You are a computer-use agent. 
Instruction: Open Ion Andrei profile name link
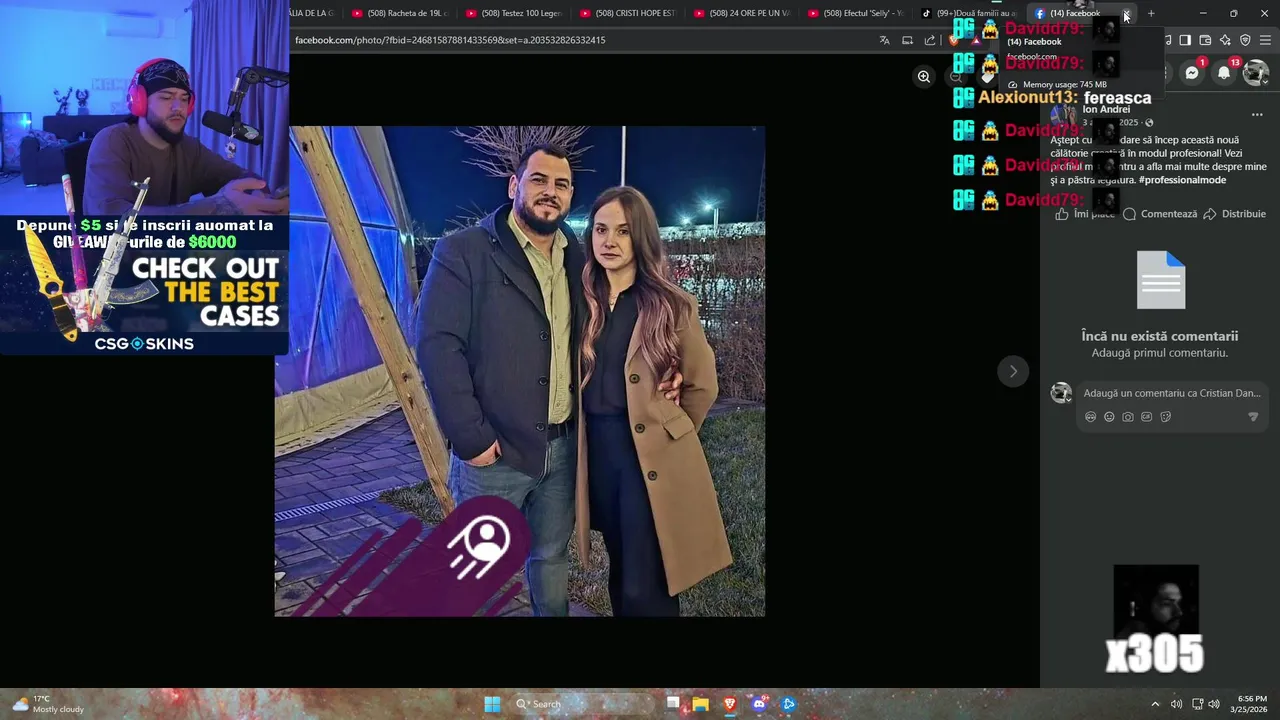click(1106, 109)
